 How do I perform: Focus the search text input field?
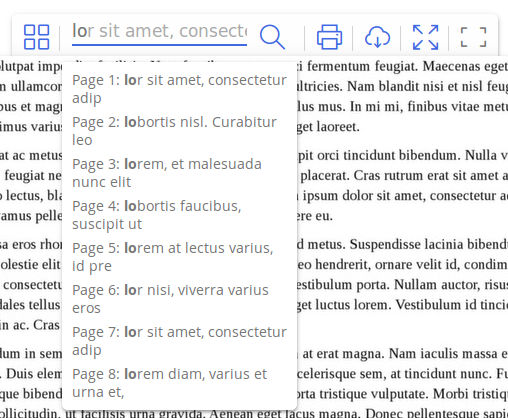[159, 32]
